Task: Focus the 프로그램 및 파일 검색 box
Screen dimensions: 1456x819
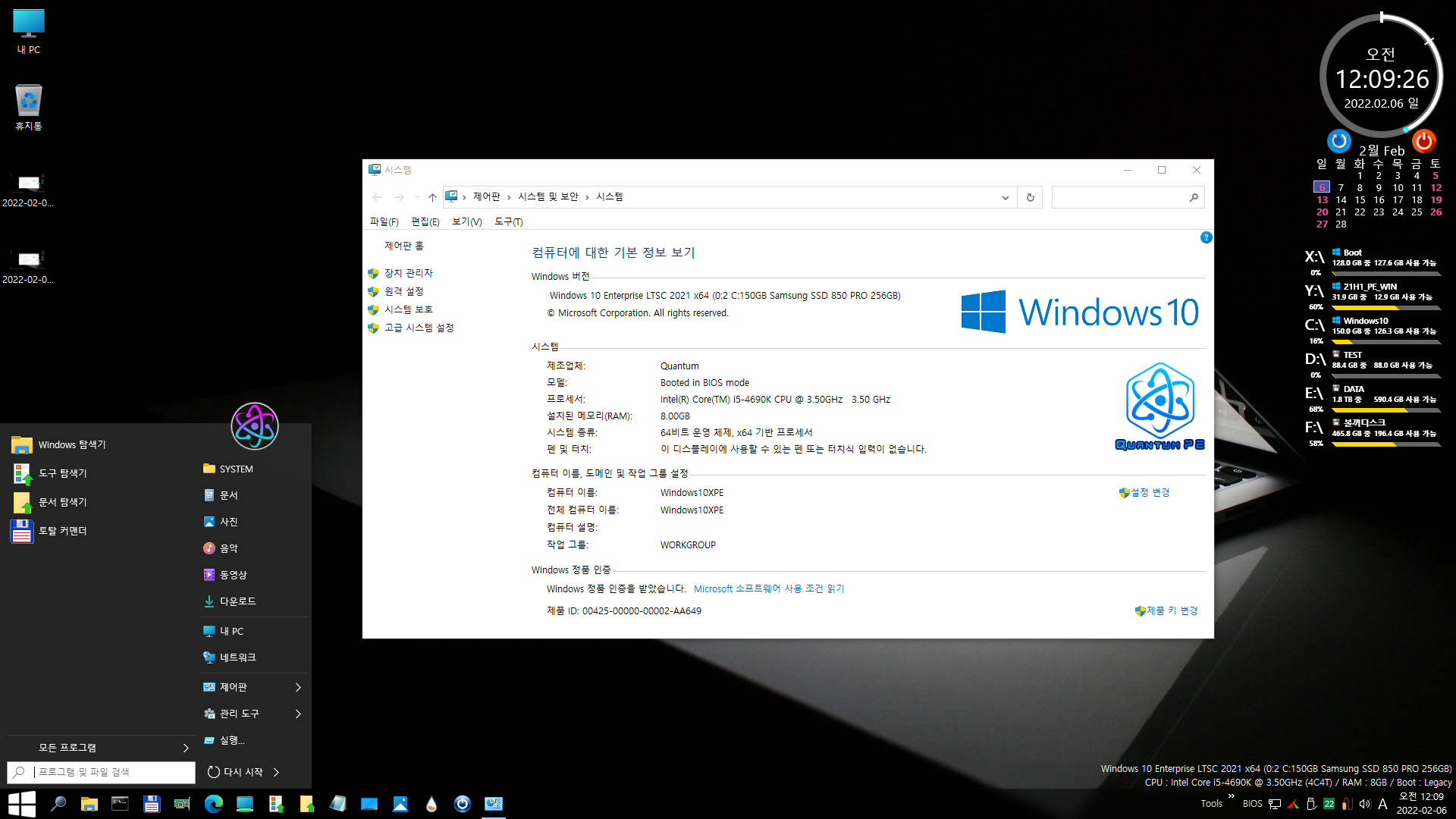Action: (x=102, y=773)
